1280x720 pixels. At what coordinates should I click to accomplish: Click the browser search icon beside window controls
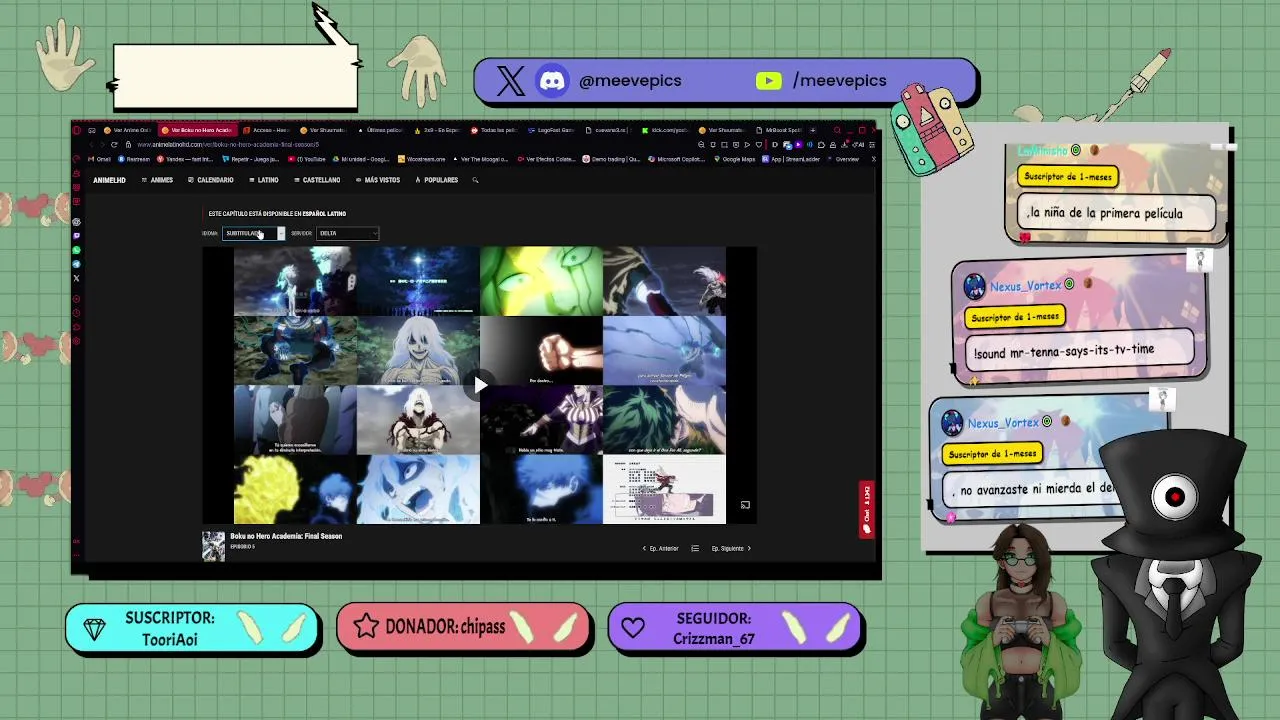click(x=837, y=130)
